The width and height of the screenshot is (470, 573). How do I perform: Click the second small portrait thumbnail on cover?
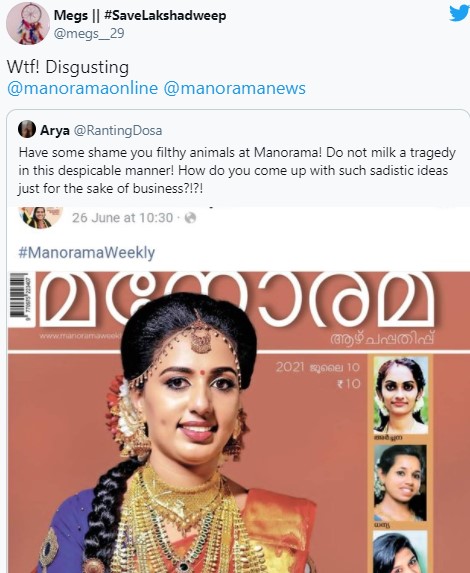click(400, 482)
